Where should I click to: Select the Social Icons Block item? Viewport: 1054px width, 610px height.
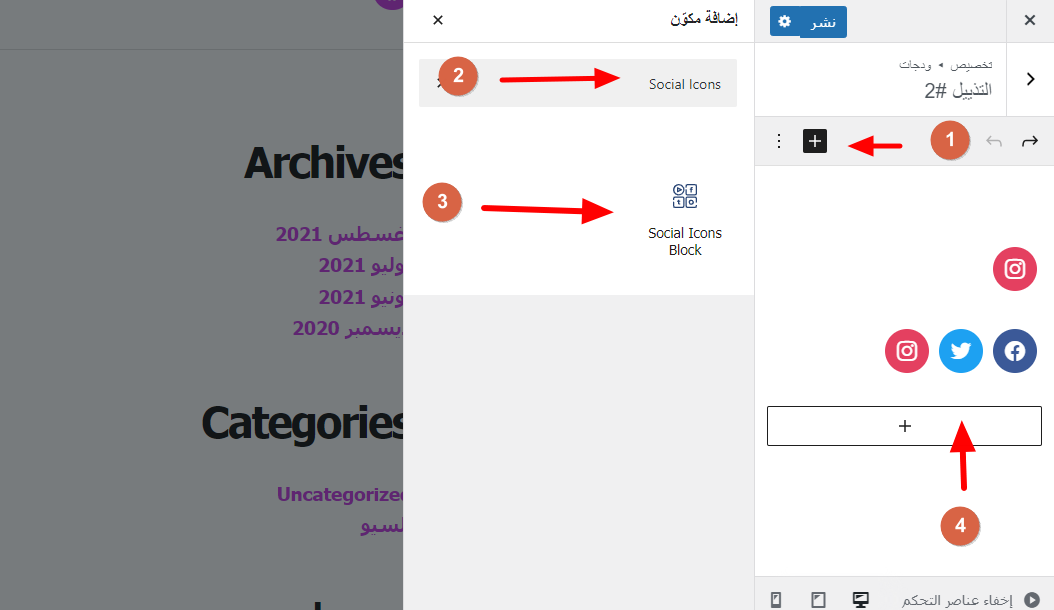(x=684, y=221)
